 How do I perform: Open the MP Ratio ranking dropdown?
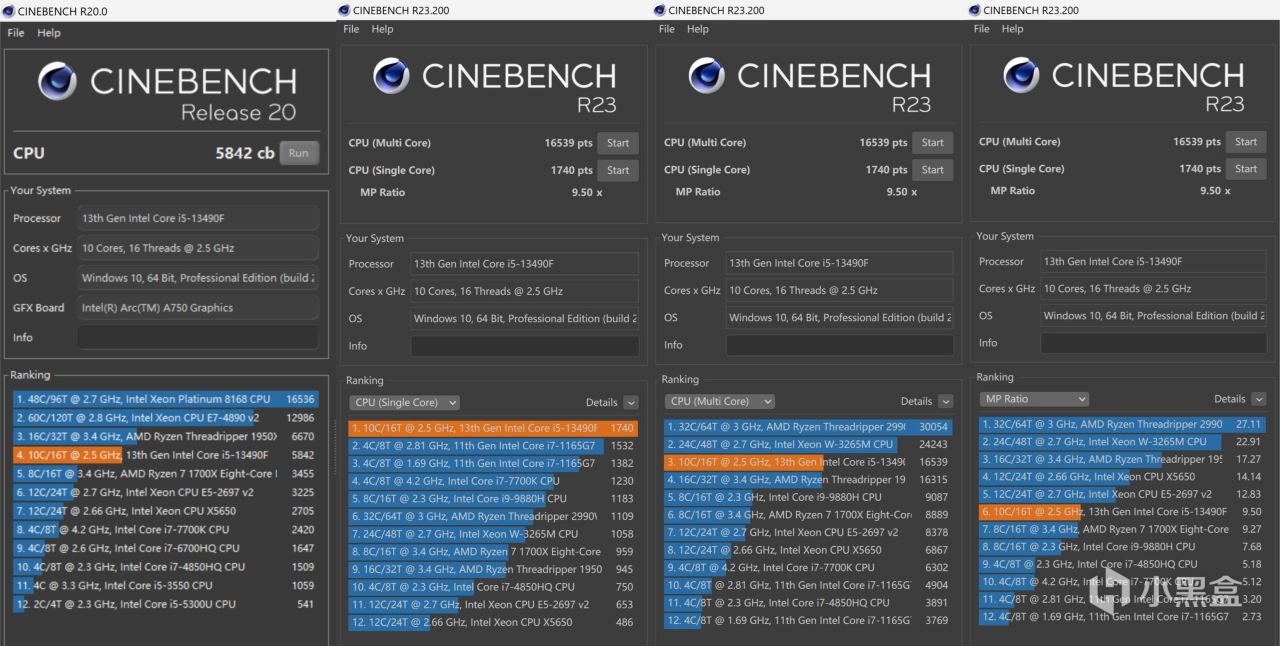(1034, 399)
